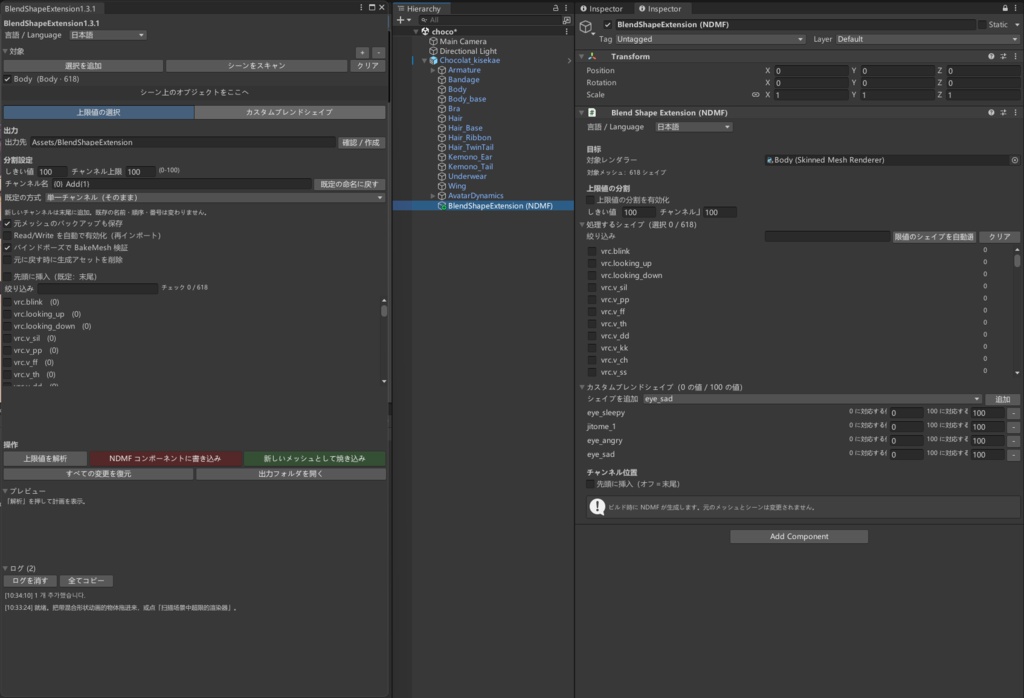This screenshot has height=698, width=1024.
Task: Open Transform component preset selector icon
Action: point(1004,57)
